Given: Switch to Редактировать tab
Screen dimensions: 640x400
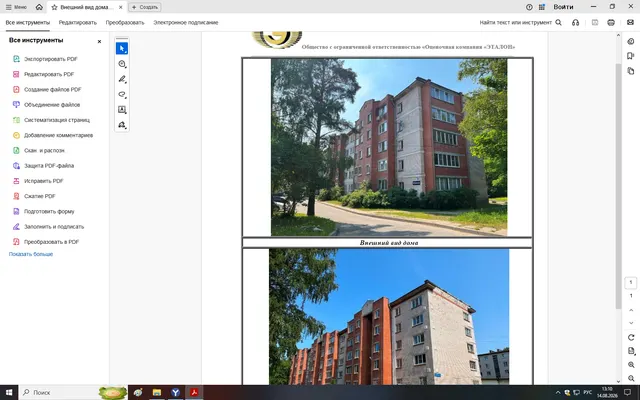Looking at the screenshot, I should 78,22.
